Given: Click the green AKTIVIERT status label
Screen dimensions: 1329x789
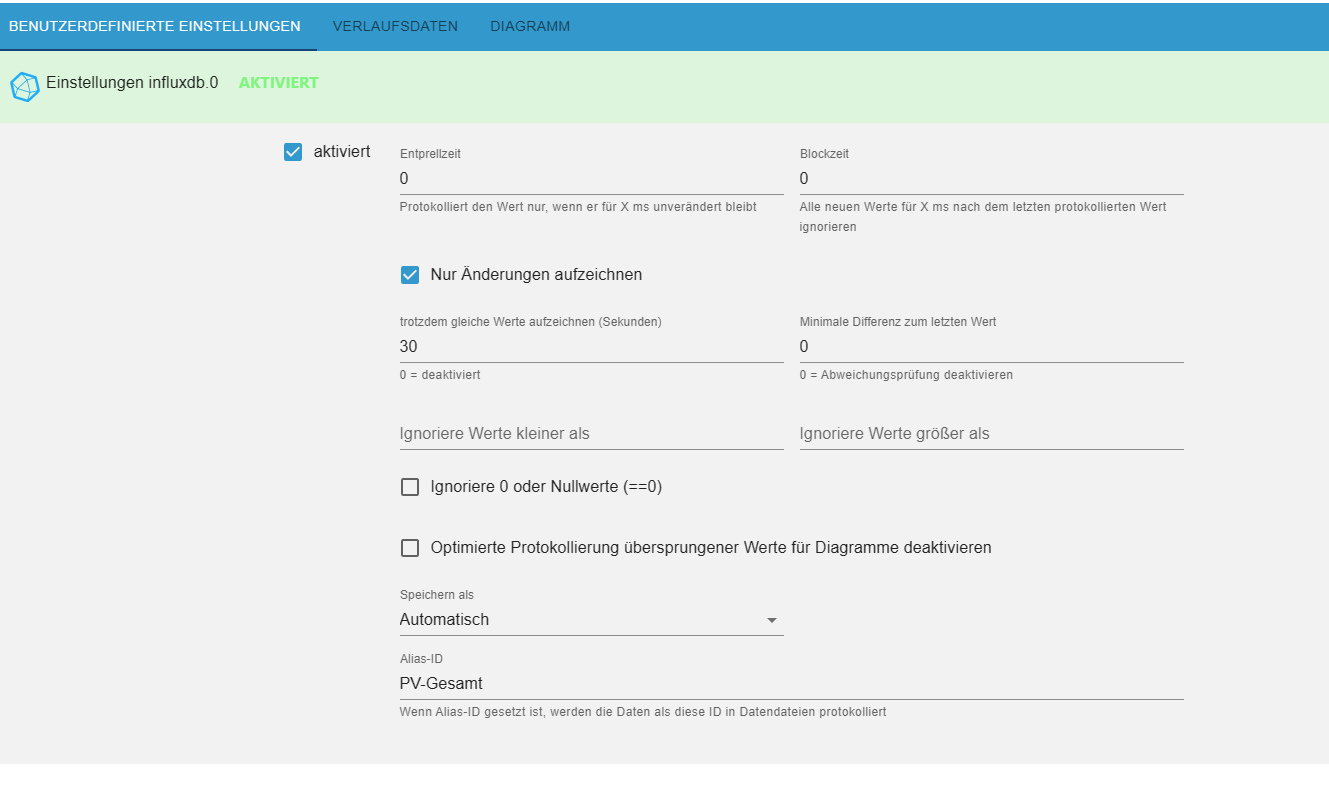Looking at the screenshot, I should [x=279, y=83].
